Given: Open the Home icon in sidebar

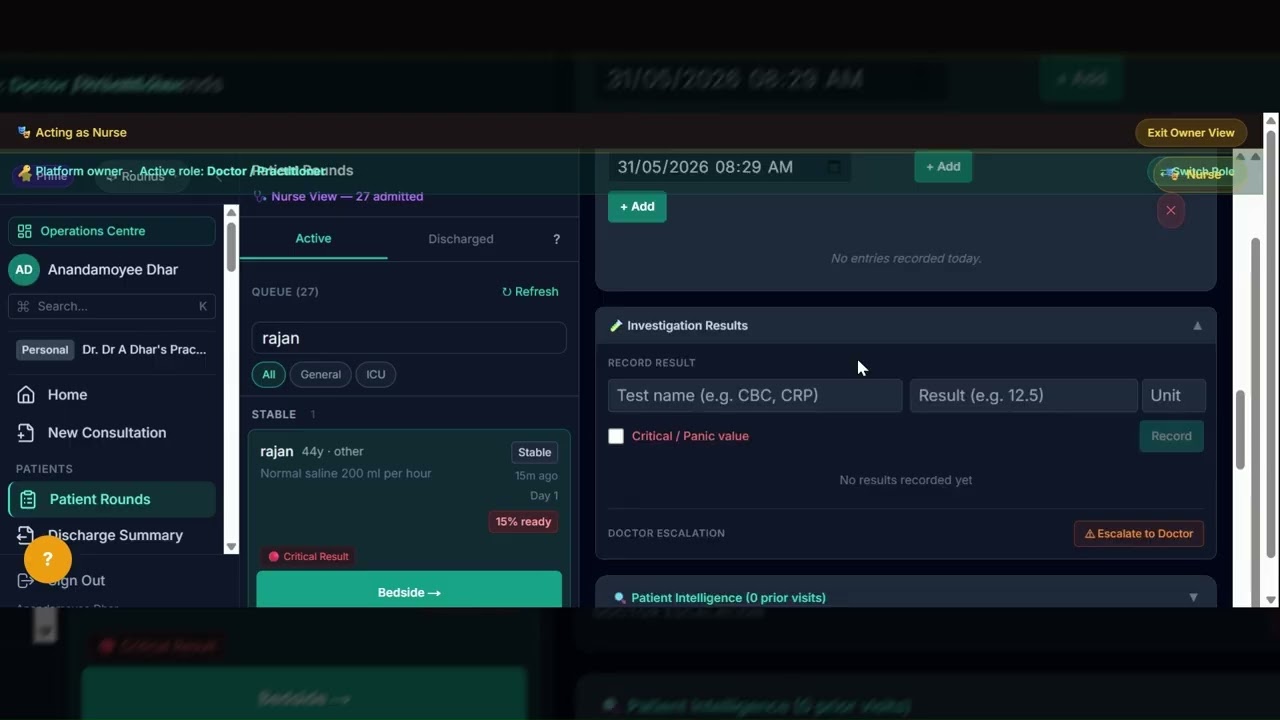Looking at the screenshot, I should click(26, 395).
